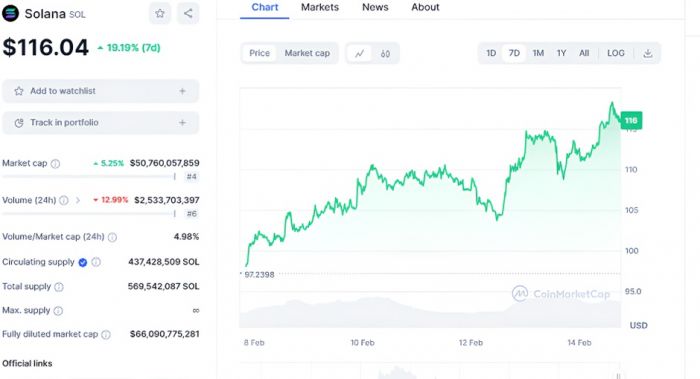Show Total supply info icon
The height and width of the screenshot is (379, 700).
click(59, 287)
